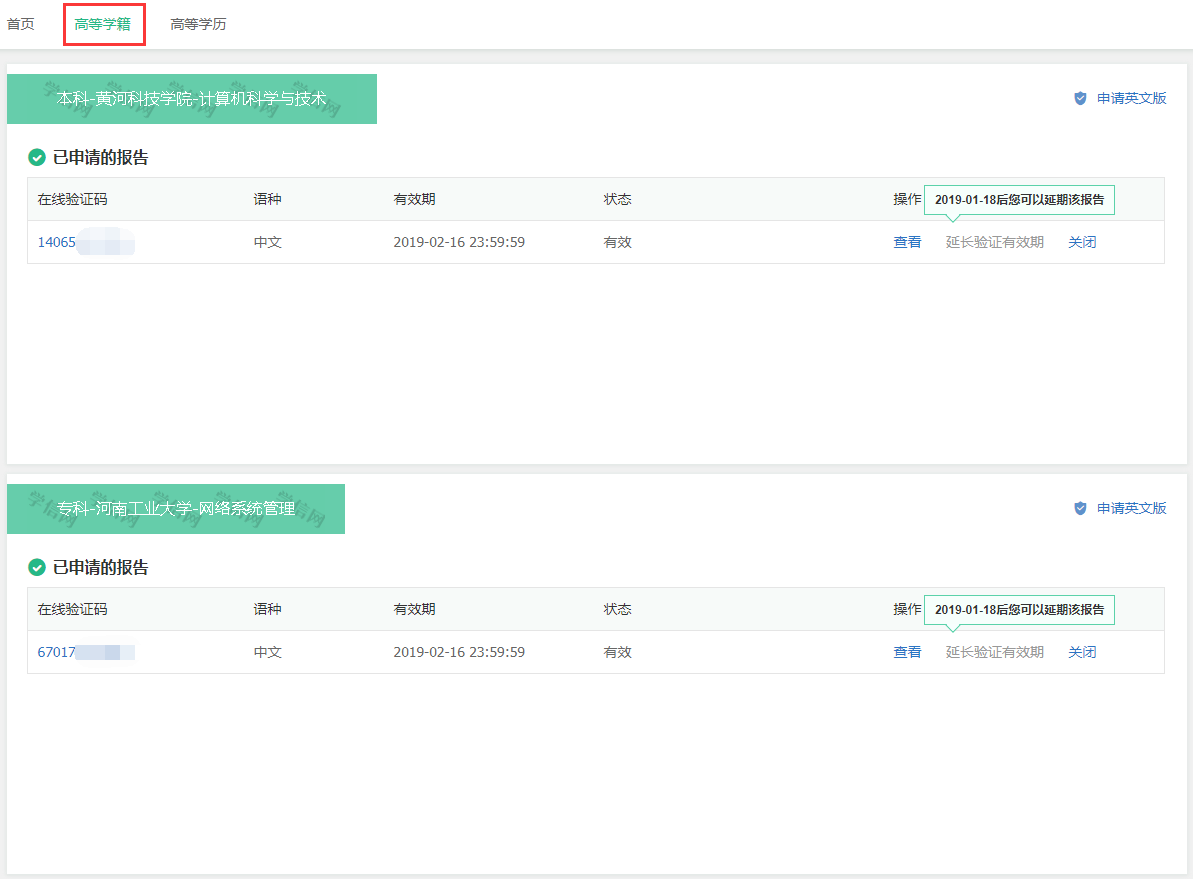This screenshot has height=879, width=1193.
Task: Click the 2019-01-18 tooltip in 本科 section
Action: pos(1019,200)
